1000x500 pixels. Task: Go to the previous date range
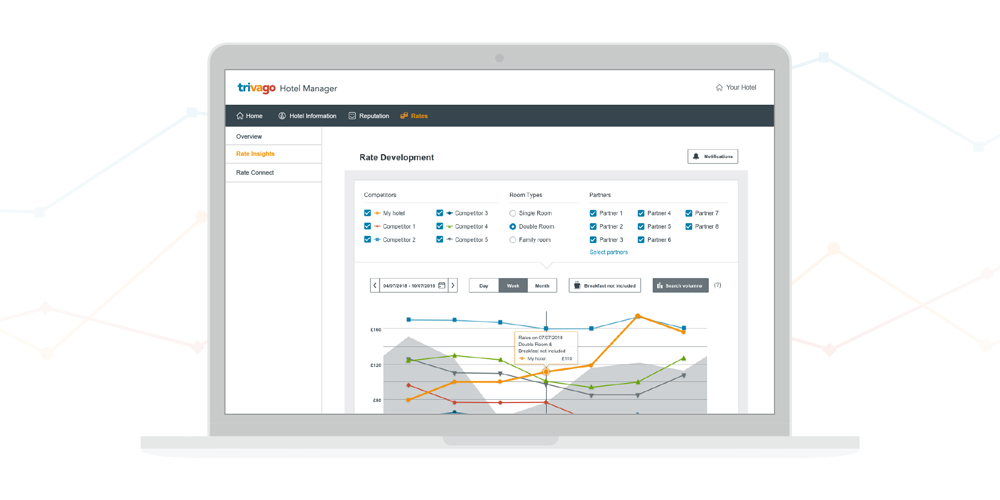(375, 286)
